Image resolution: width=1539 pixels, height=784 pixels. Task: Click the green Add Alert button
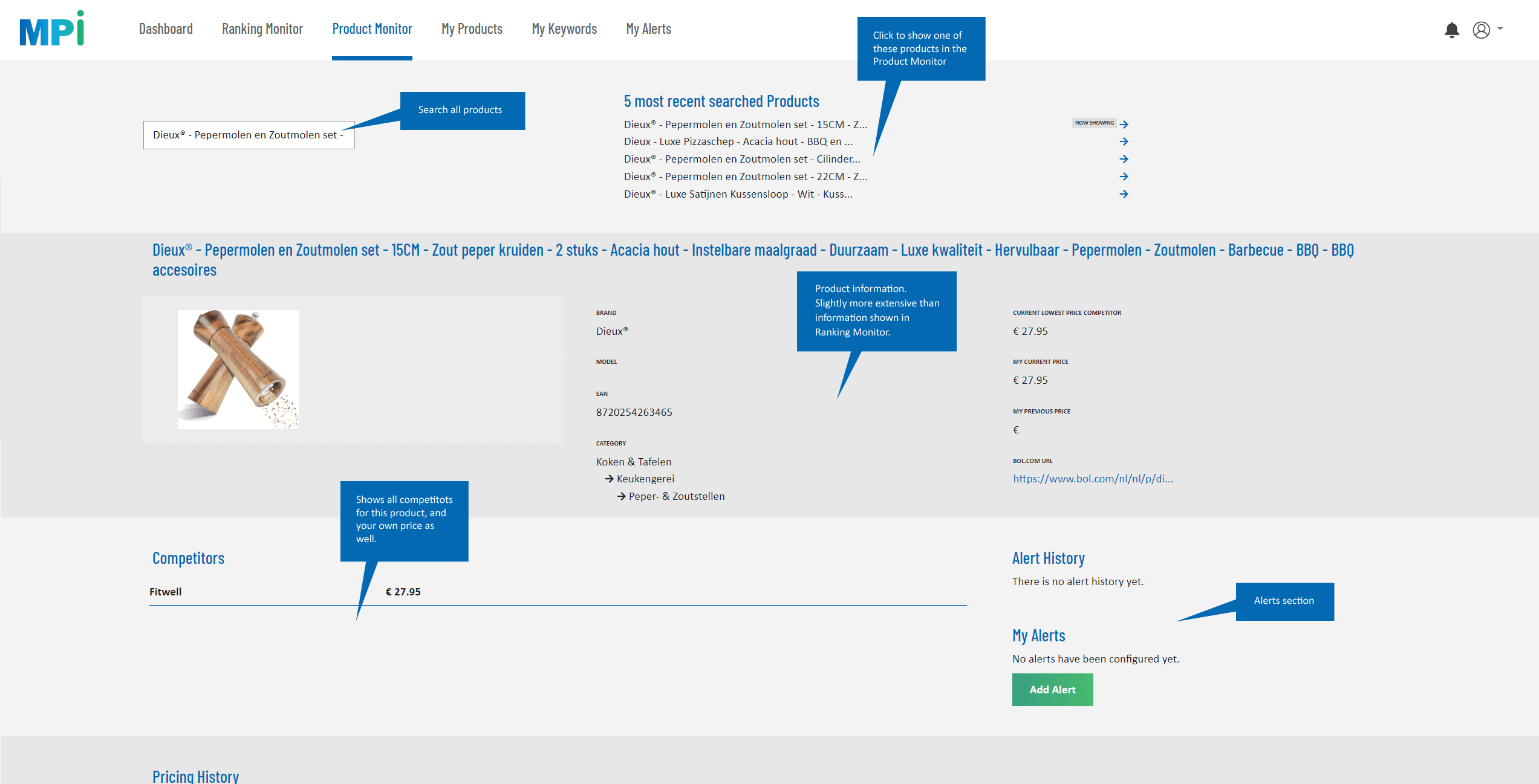point(1052,690)
